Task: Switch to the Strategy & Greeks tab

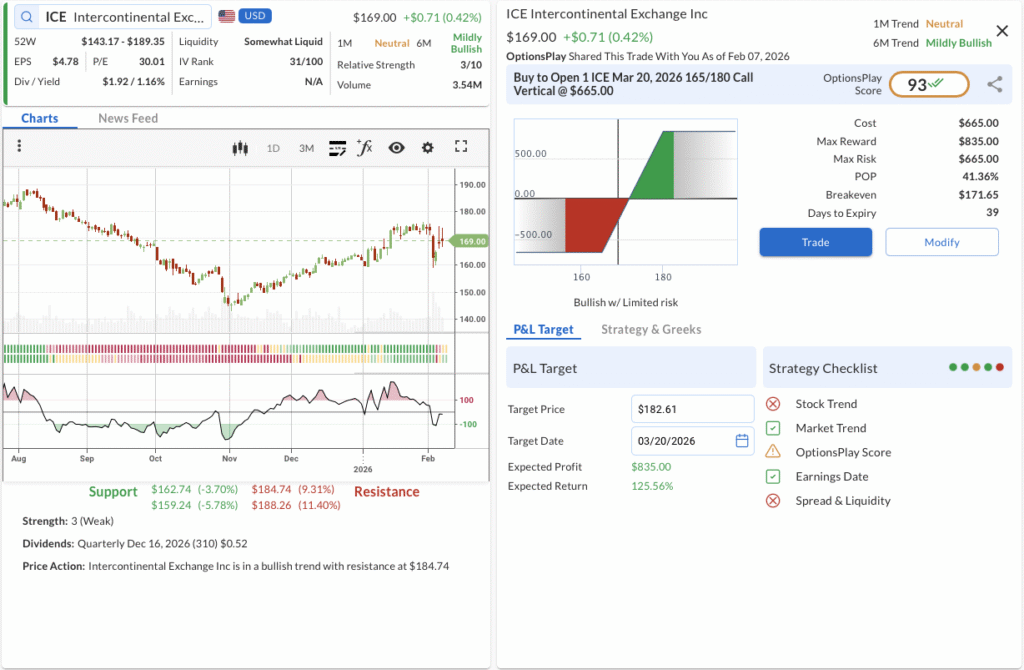Action: pos(651,329)
